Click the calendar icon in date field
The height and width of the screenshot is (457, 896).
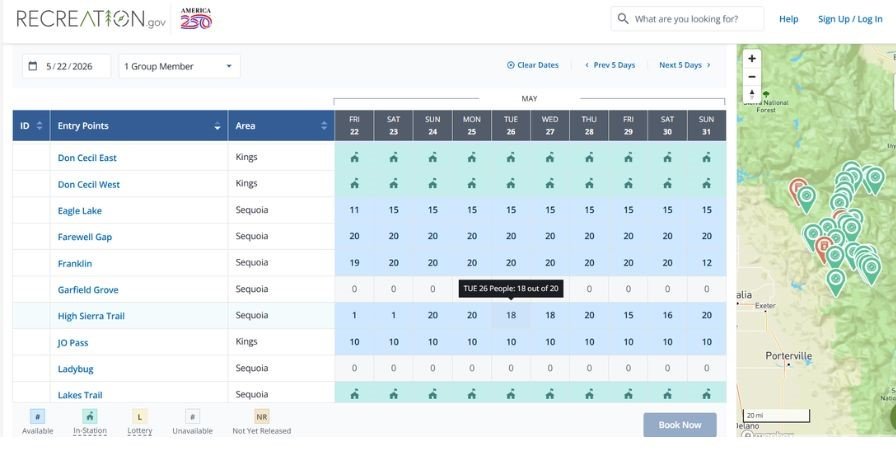[32, 66]
